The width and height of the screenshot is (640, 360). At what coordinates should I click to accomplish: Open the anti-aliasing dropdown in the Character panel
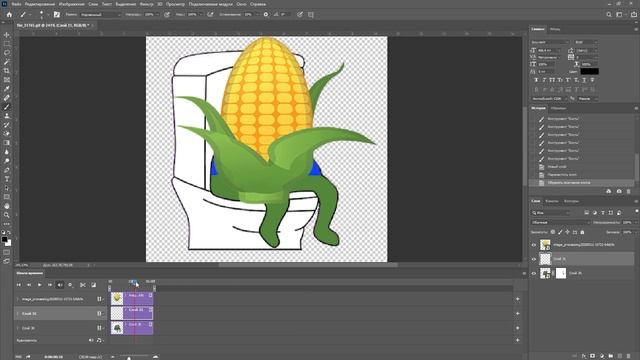588,99
